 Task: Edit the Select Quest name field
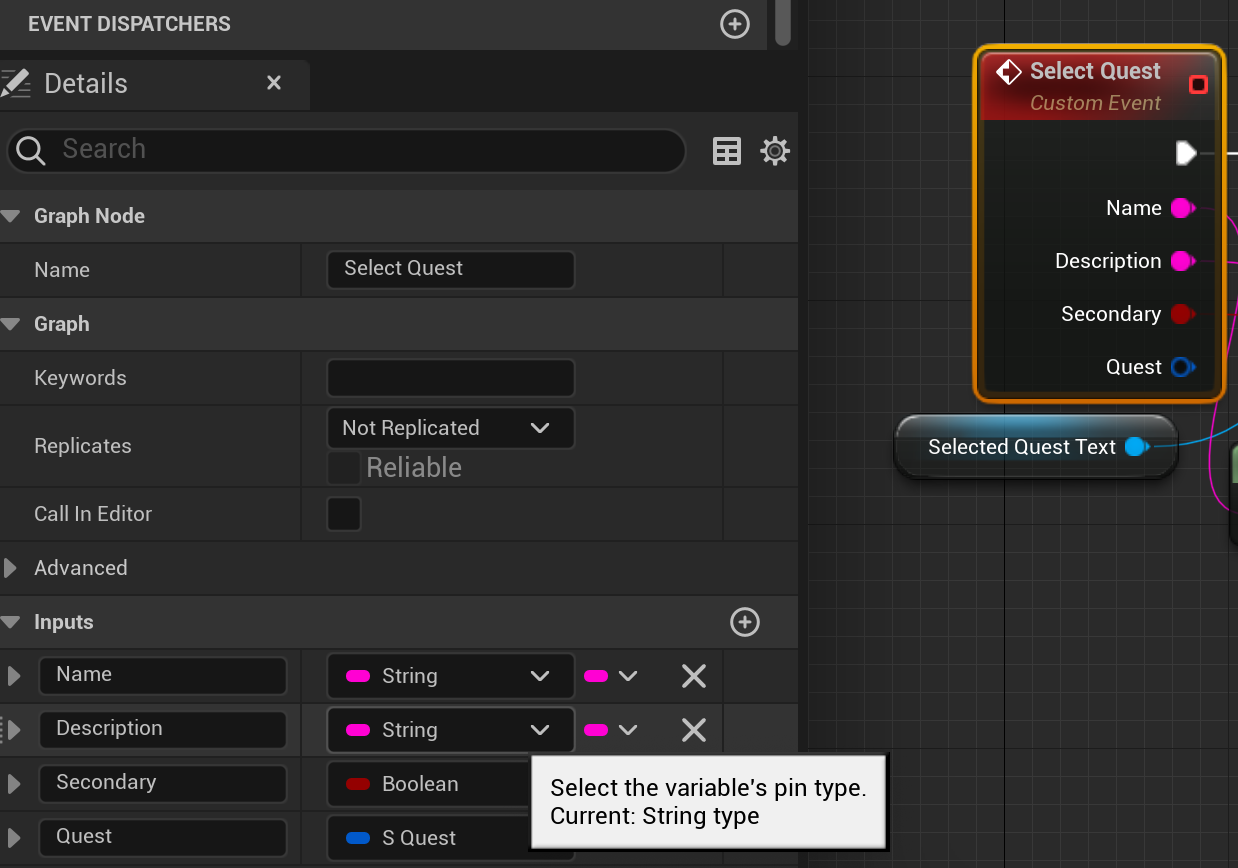coord(450,269)
